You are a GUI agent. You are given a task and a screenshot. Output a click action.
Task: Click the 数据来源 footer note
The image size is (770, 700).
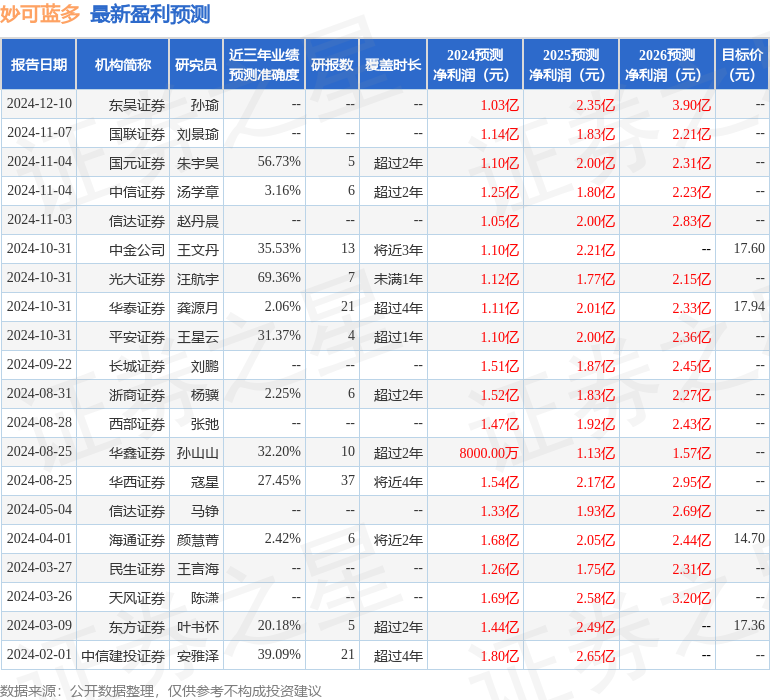161,691
